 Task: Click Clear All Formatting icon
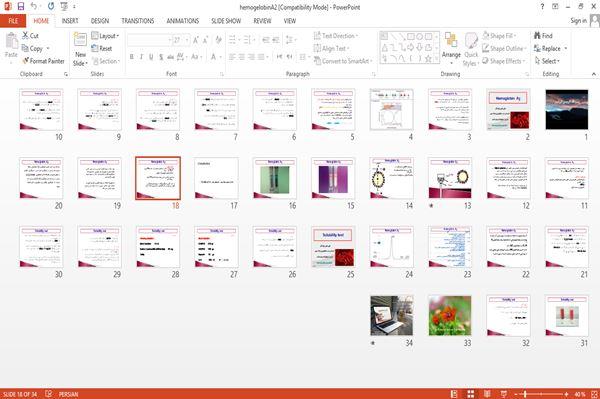[218, 39]
